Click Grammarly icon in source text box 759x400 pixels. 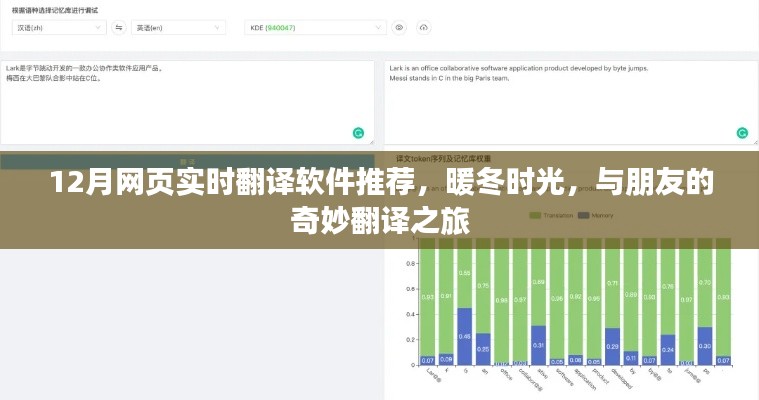point(358,132)
